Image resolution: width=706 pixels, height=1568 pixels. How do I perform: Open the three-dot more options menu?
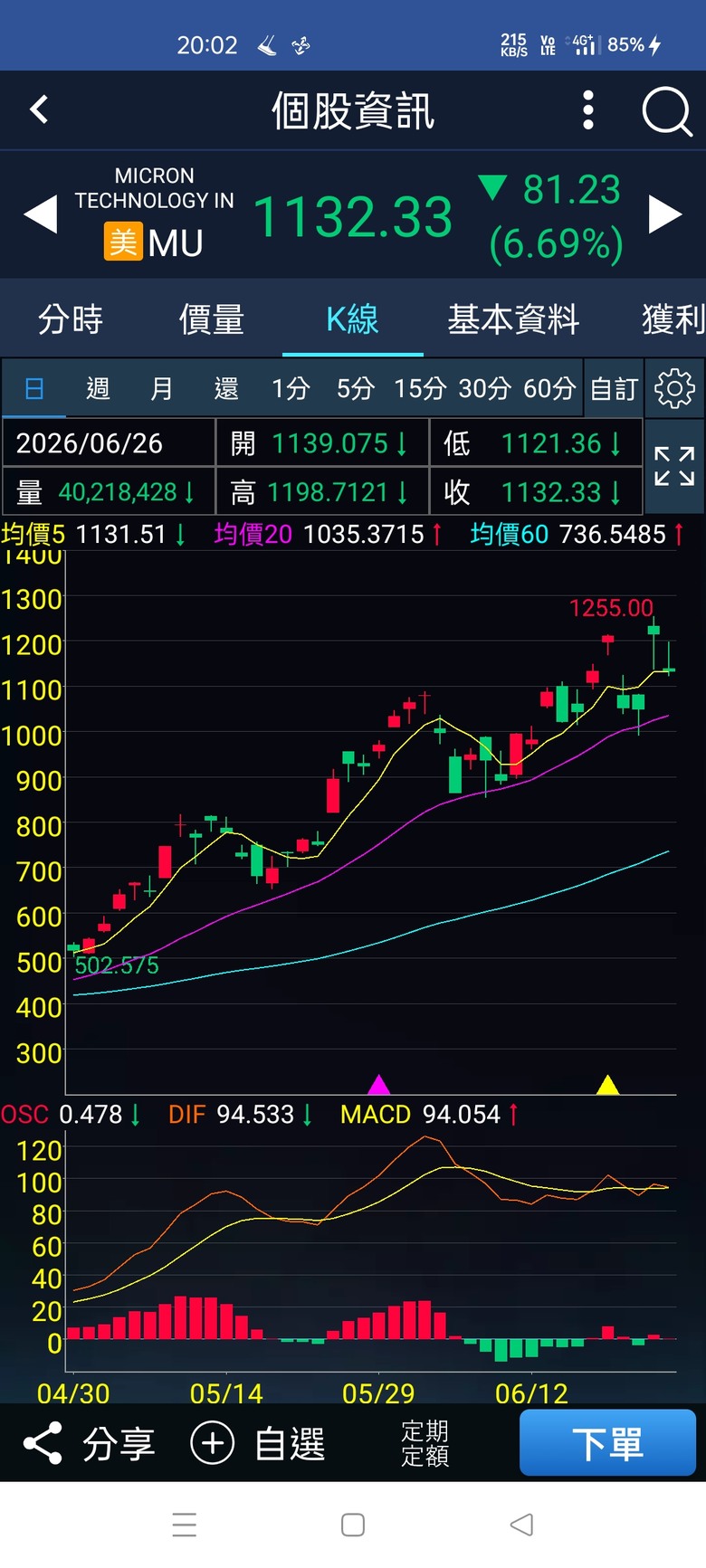coord(588,110)
